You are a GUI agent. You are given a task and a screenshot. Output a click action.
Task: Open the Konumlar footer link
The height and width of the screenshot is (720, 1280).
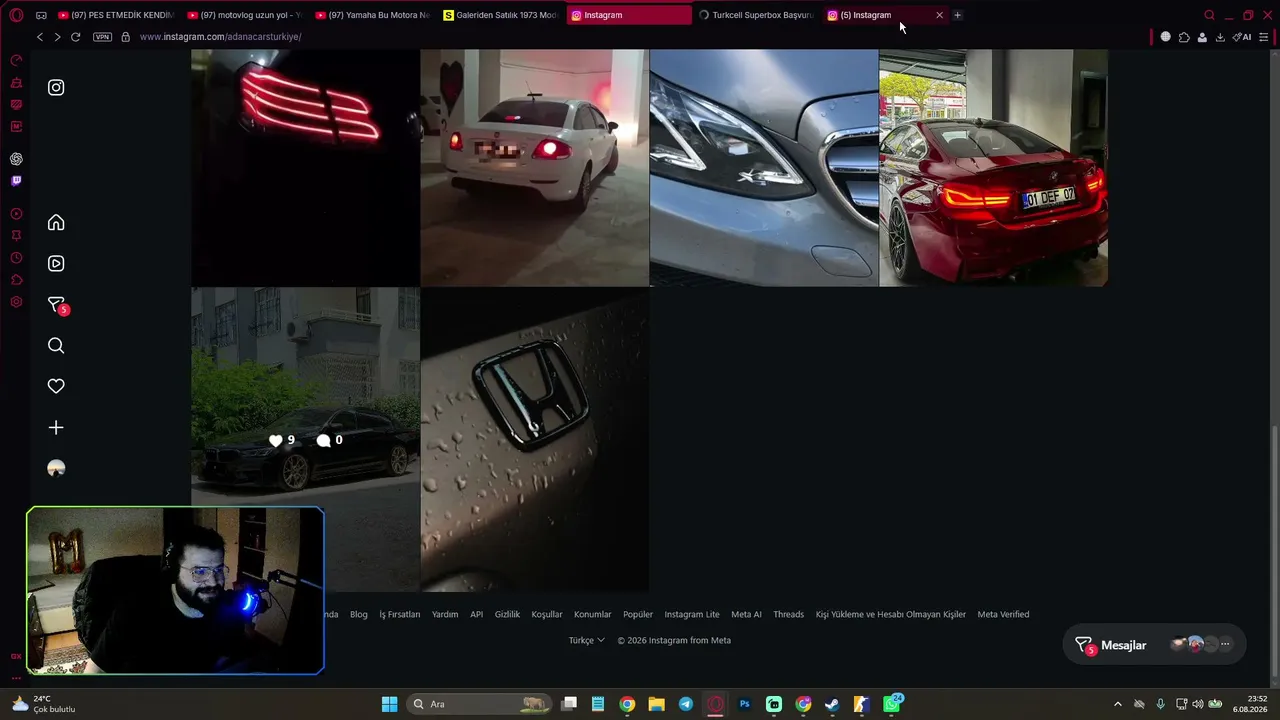click(x=593, y=614)
